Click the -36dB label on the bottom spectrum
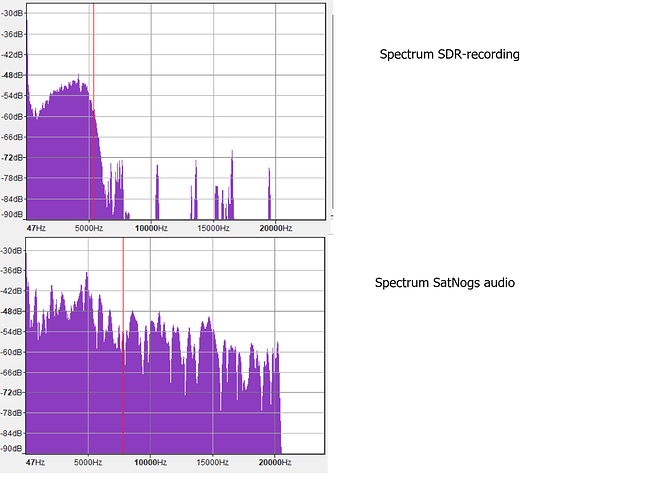Image resolution: width=651 pixels, height=500 pixels. point(12,270)
